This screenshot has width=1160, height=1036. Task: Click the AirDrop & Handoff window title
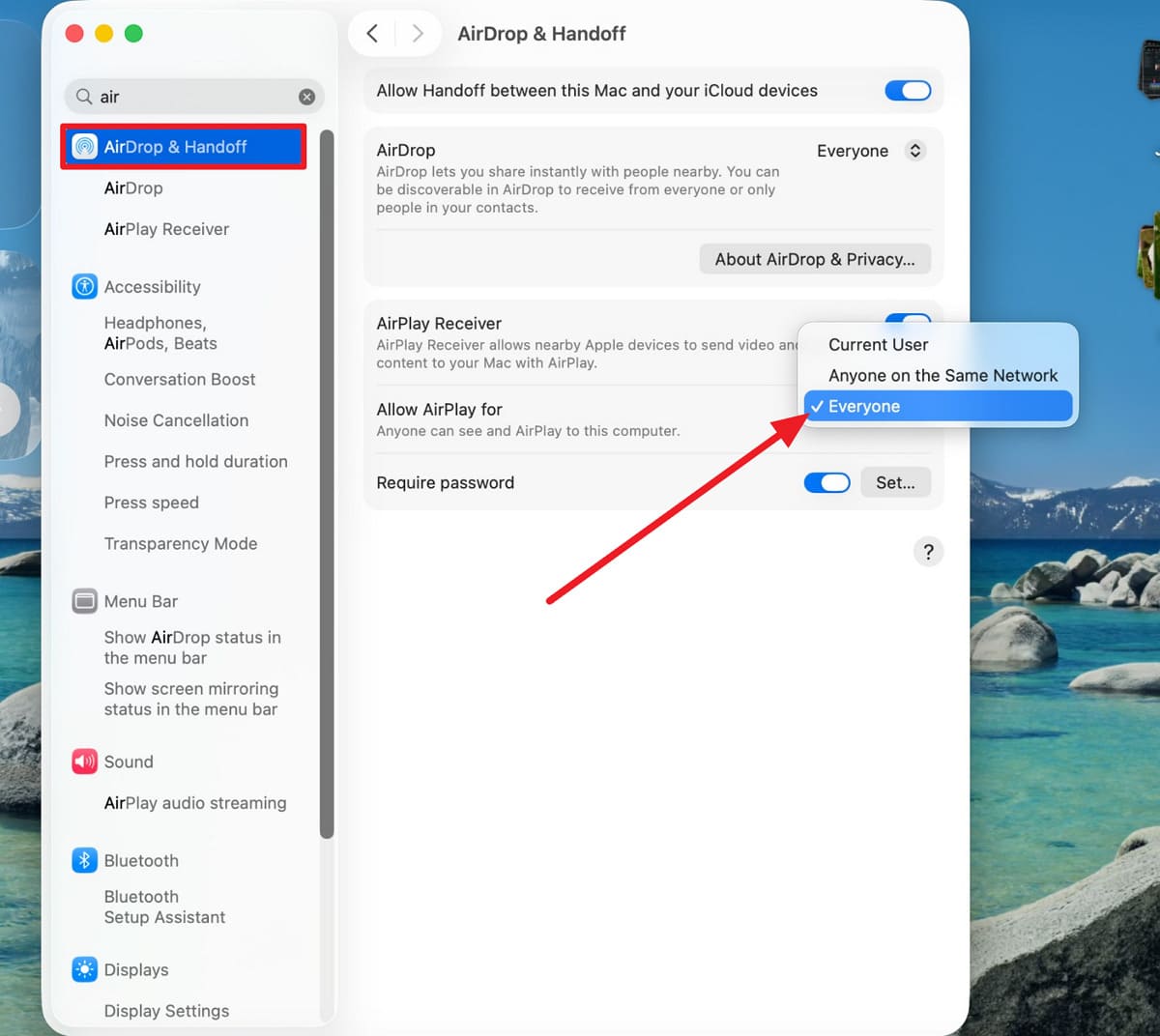pyautogui.click(x=541, y=34)
